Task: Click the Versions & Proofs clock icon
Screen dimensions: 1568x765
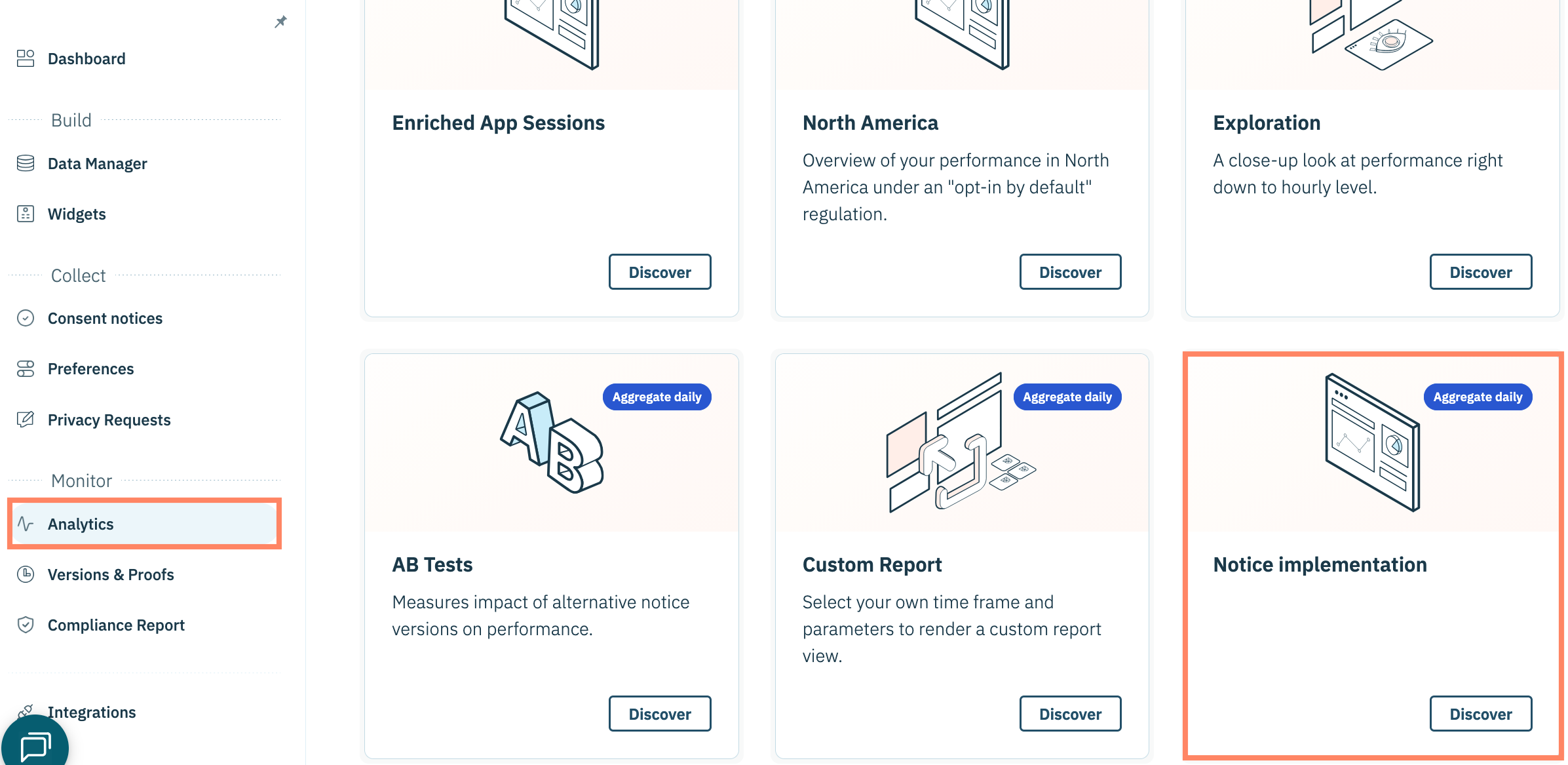Action: 26,574
